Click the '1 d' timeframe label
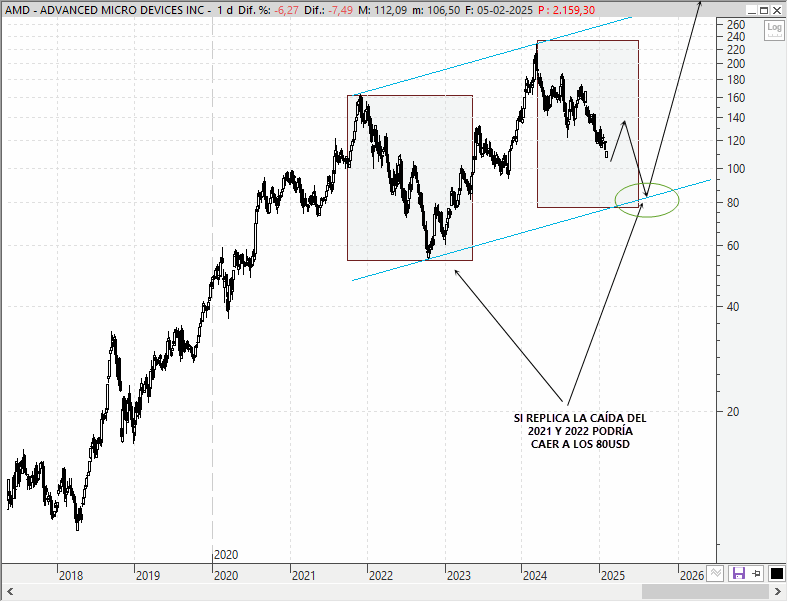Screen dimensions: 788x602 point(225,10)
